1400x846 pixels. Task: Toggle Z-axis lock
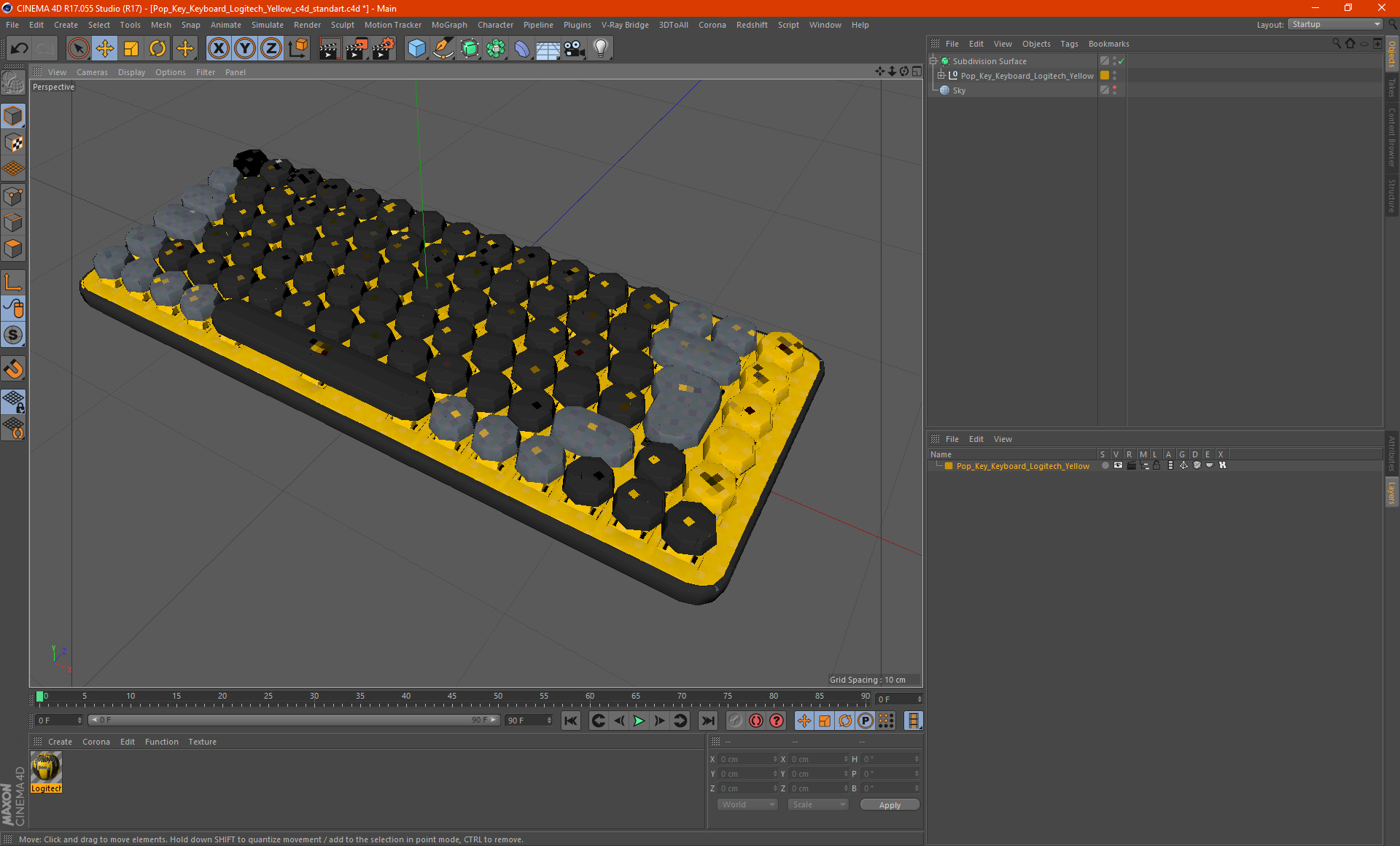click(x=271, y=49)
